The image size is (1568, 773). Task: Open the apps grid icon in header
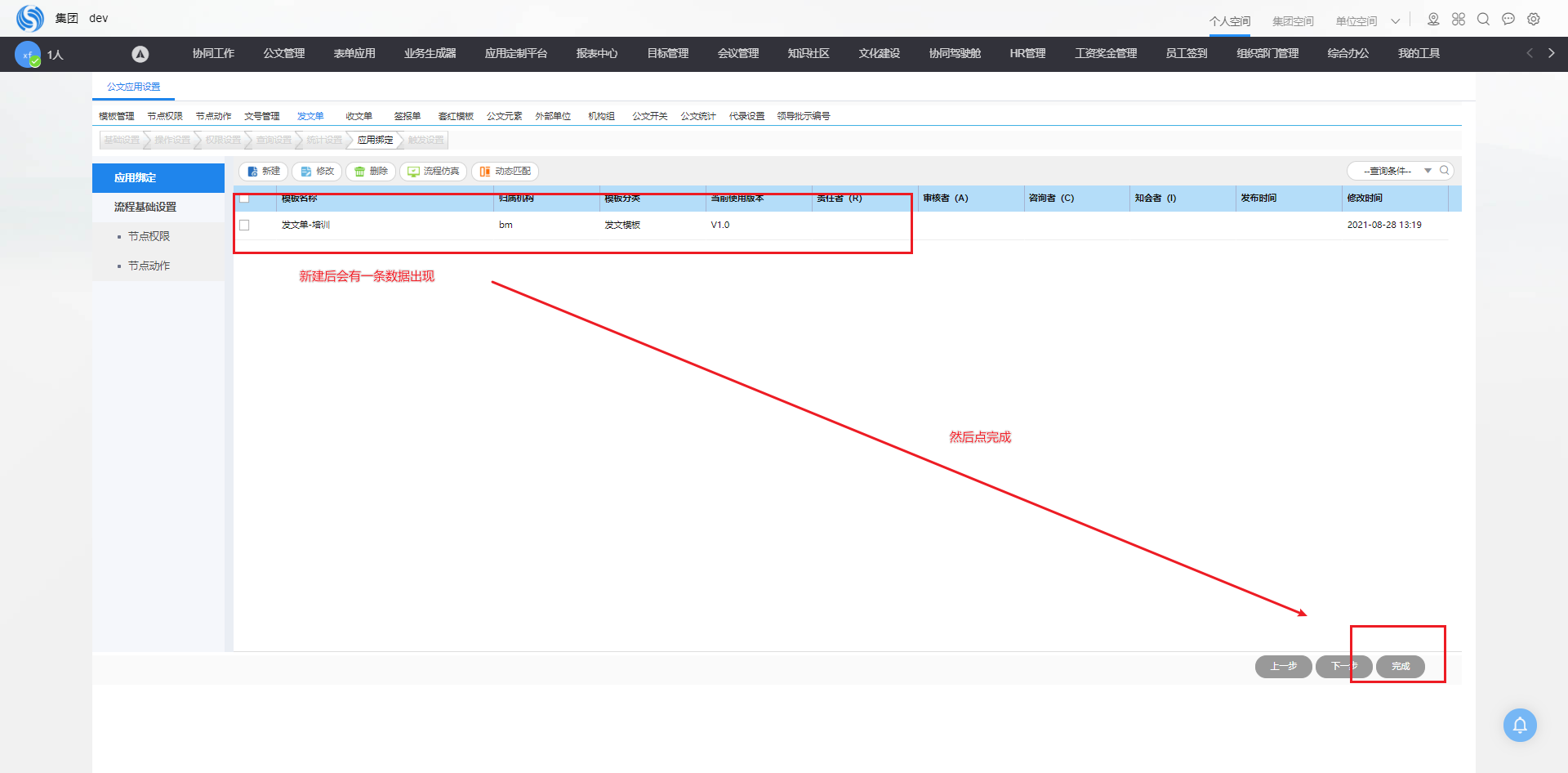[x=1459, y=19]
